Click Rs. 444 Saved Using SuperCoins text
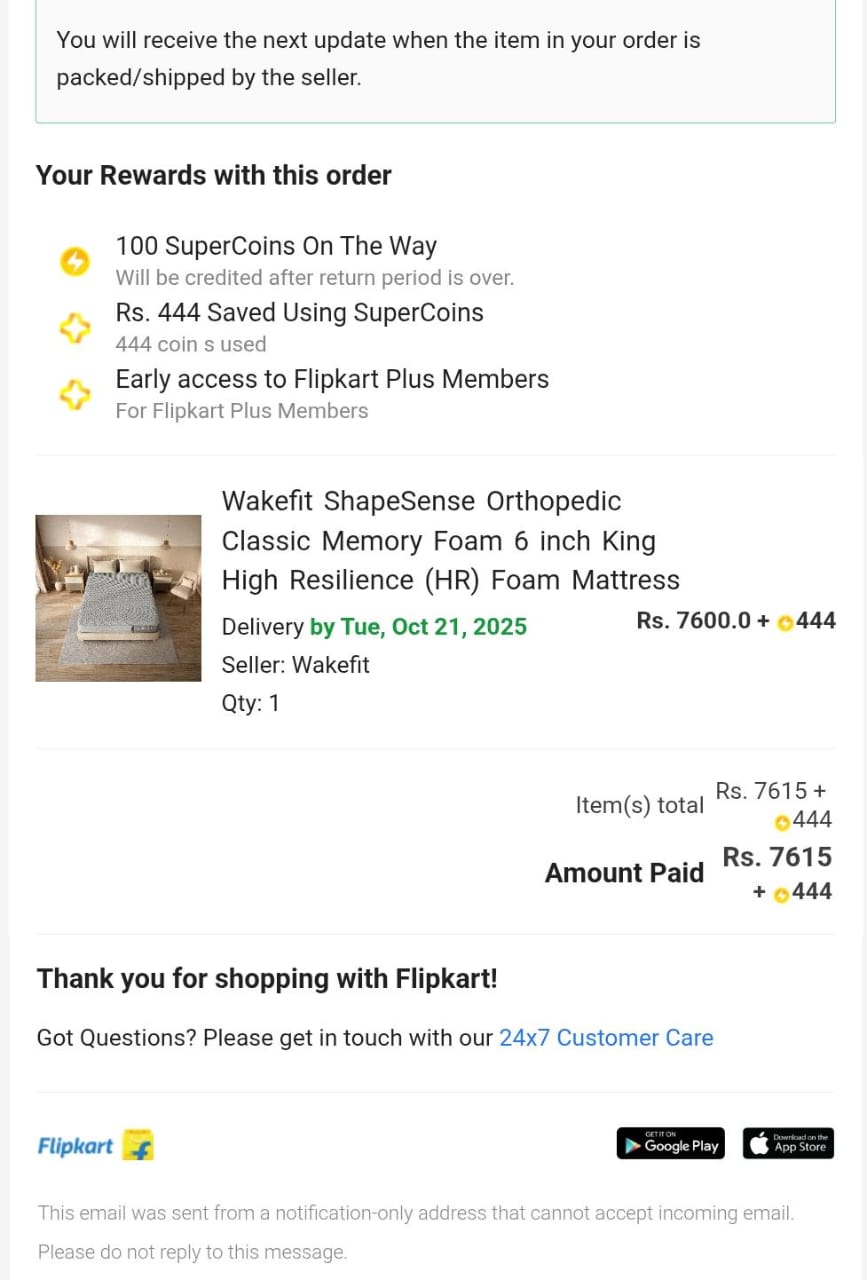The height and width of the screenshot is (1280, 867). click(x=299, y=313)
